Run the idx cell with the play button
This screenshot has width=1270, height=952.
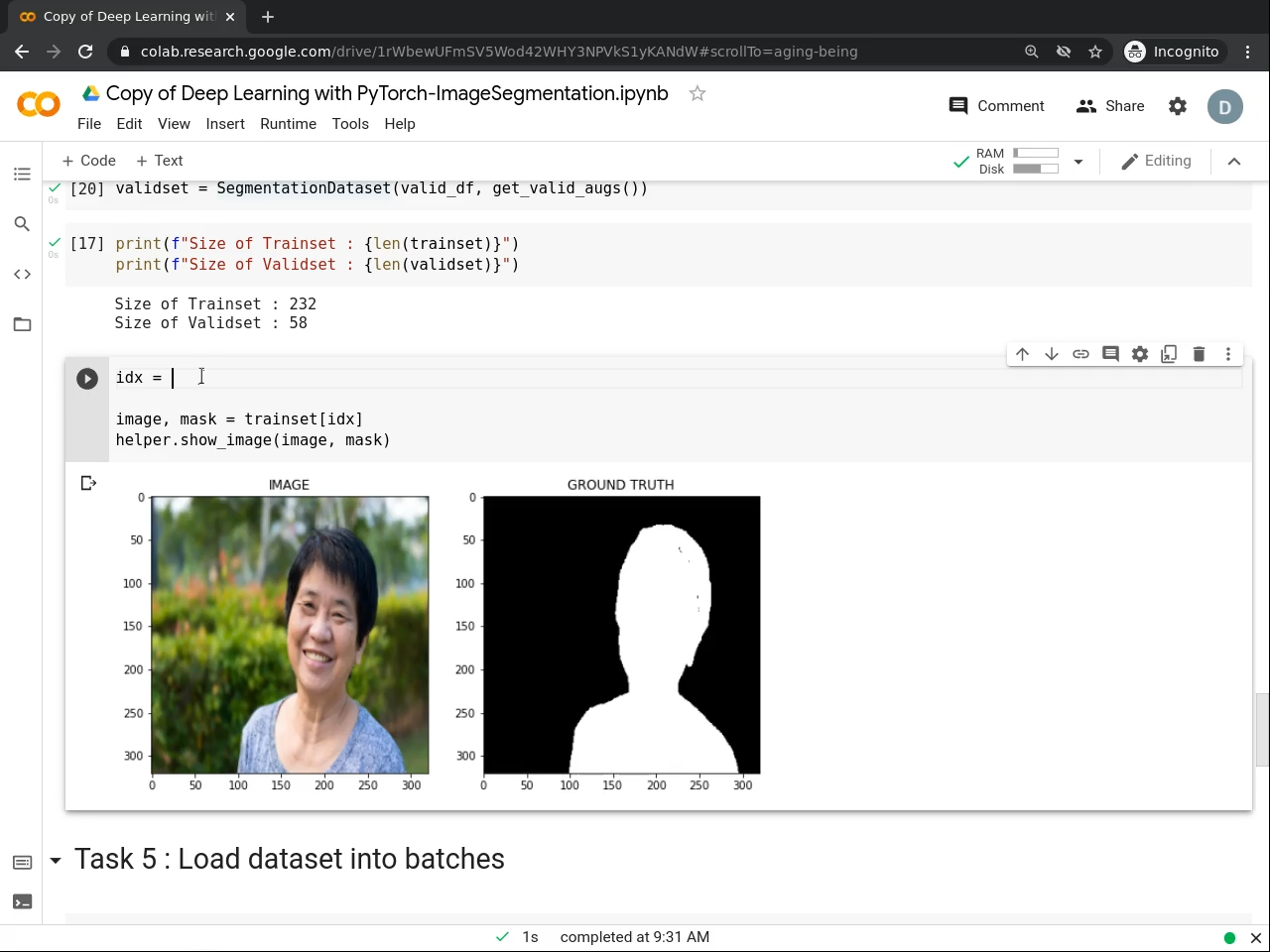coord(86,378)
